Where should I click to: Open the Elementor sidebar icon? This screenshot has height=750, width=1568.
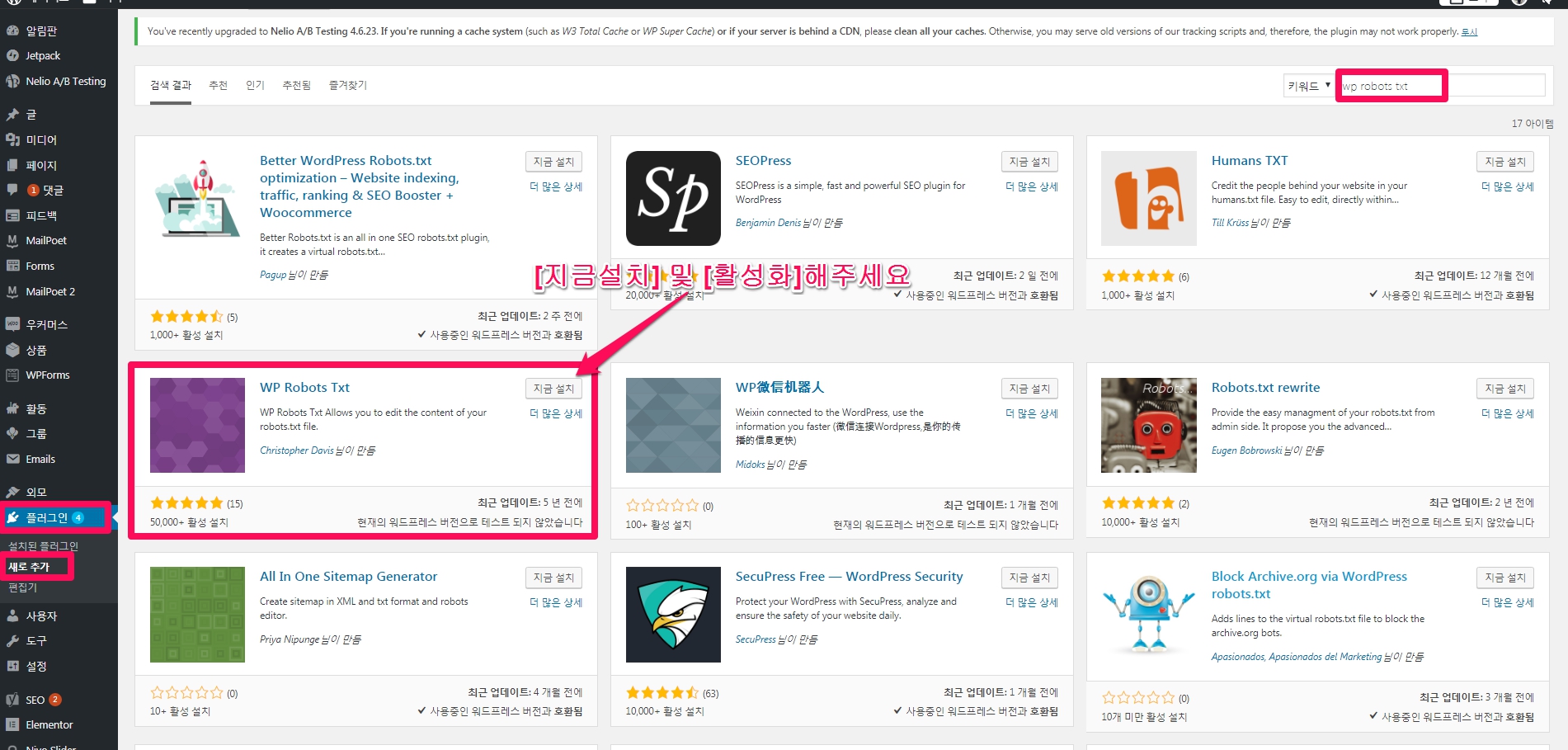(12, 725)
